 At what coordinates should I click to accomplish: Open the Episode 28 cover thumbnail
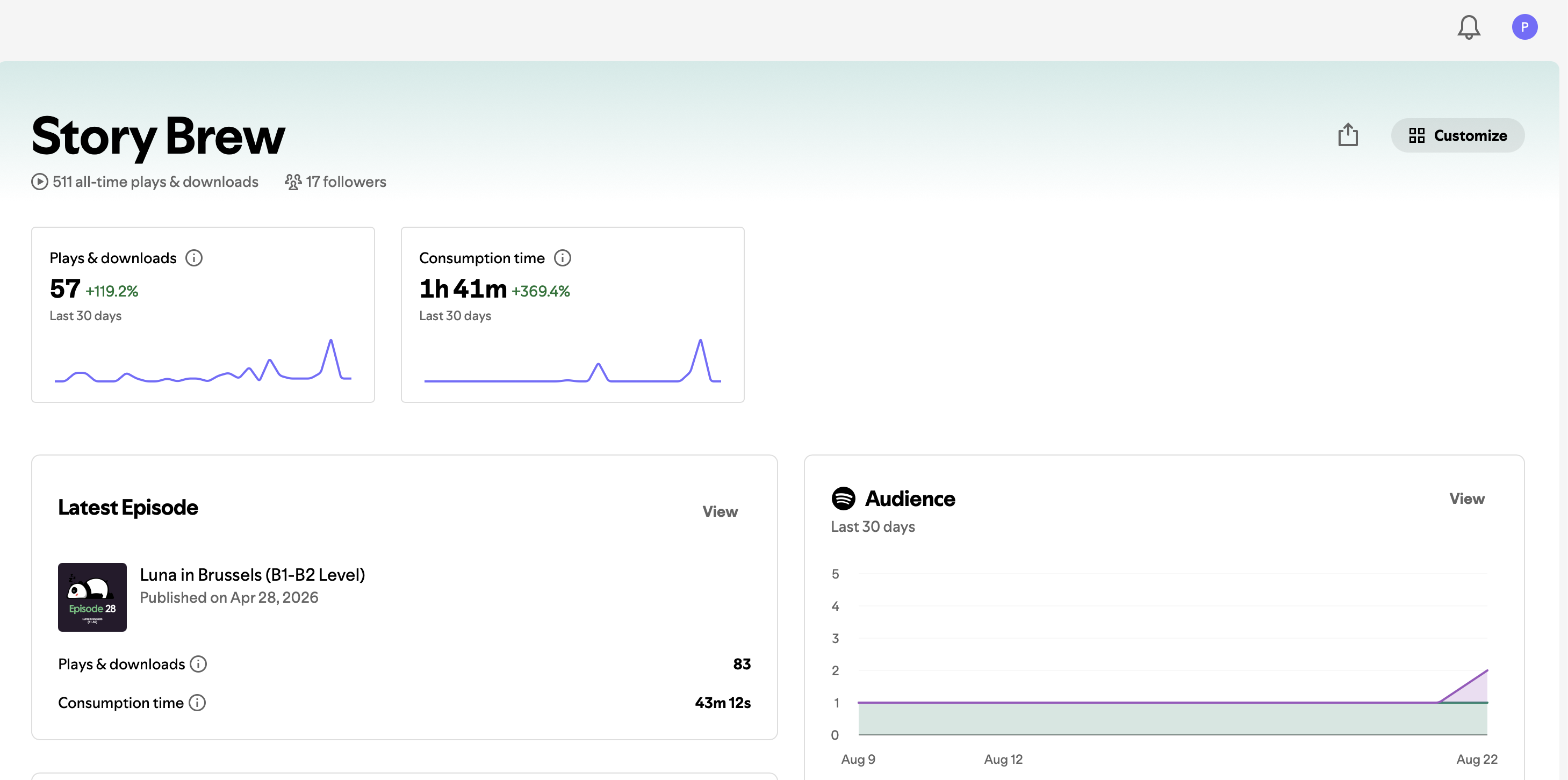pos(92,597)
